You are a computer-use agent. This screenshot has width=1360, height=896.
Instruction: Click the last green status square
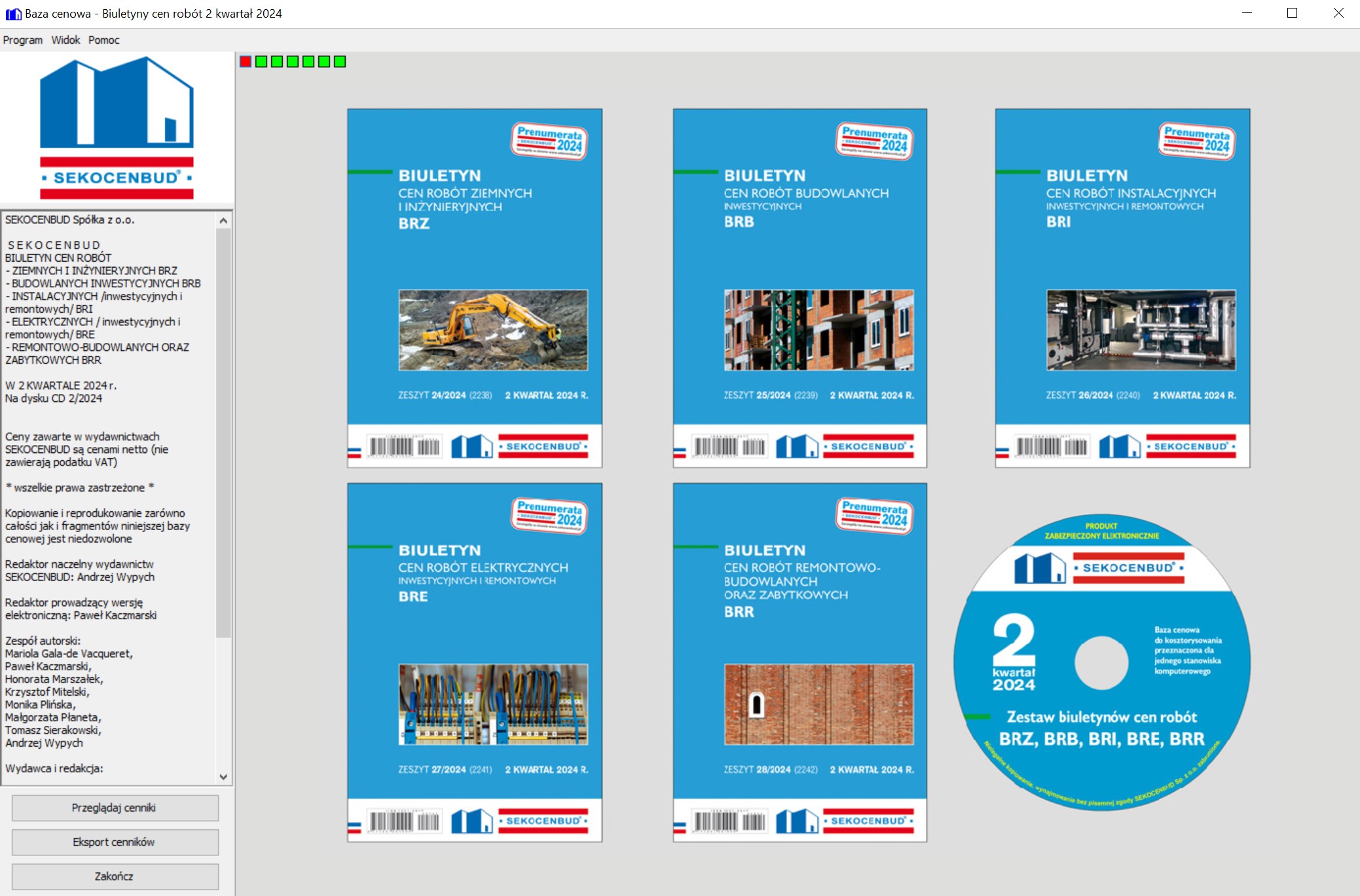tap(340, 62)
